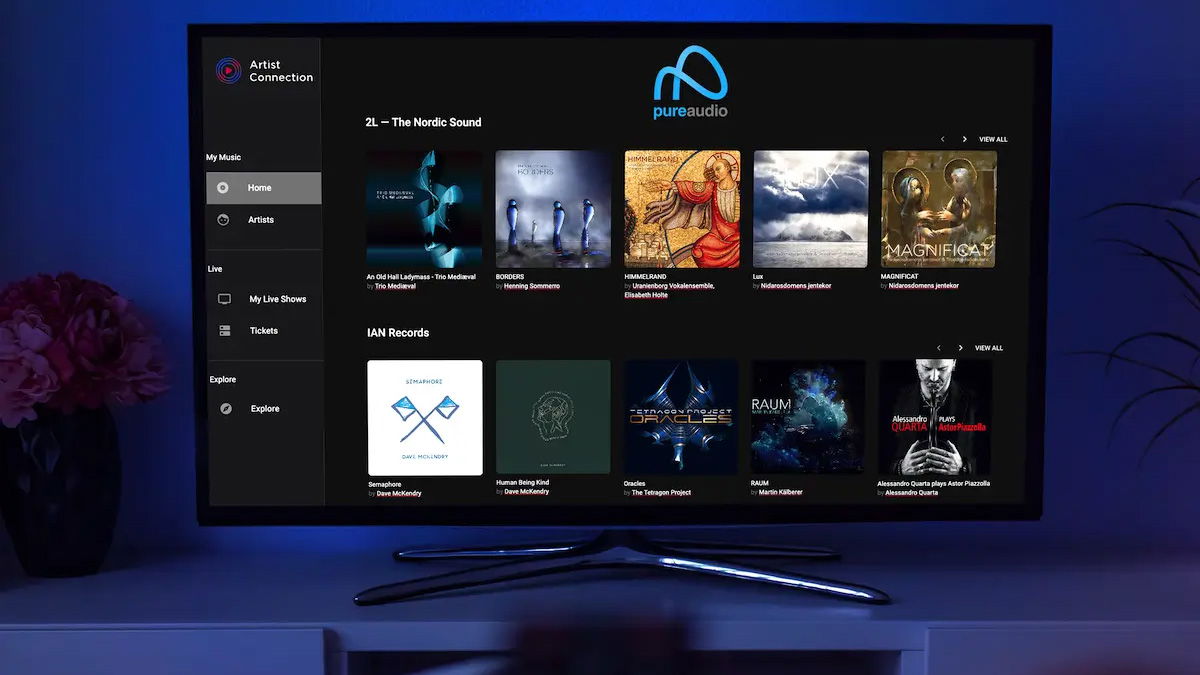Click the 'Lux' album title text

point(760,277)
